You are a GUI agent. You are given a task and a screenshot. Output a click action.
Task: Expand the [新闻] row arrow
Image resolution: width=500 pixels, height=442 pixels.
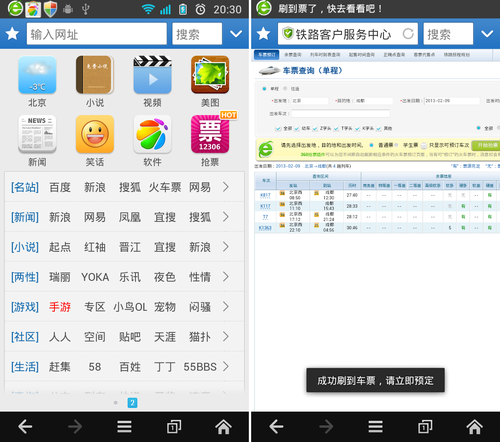tap(226, 217)
